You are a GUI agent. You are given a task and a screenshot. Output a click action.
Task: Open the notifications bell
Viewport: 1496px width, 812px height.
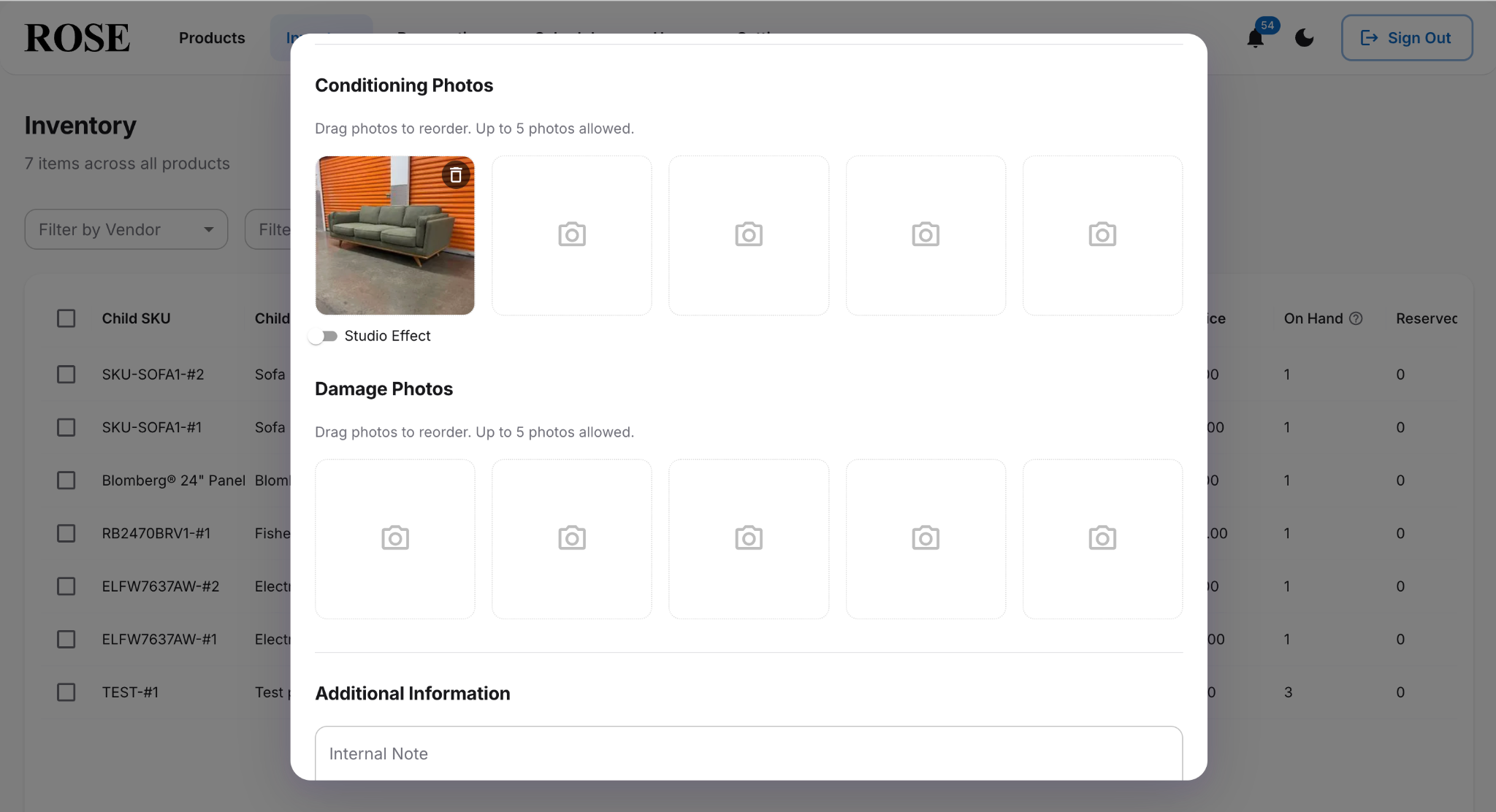click(1255, 38)
